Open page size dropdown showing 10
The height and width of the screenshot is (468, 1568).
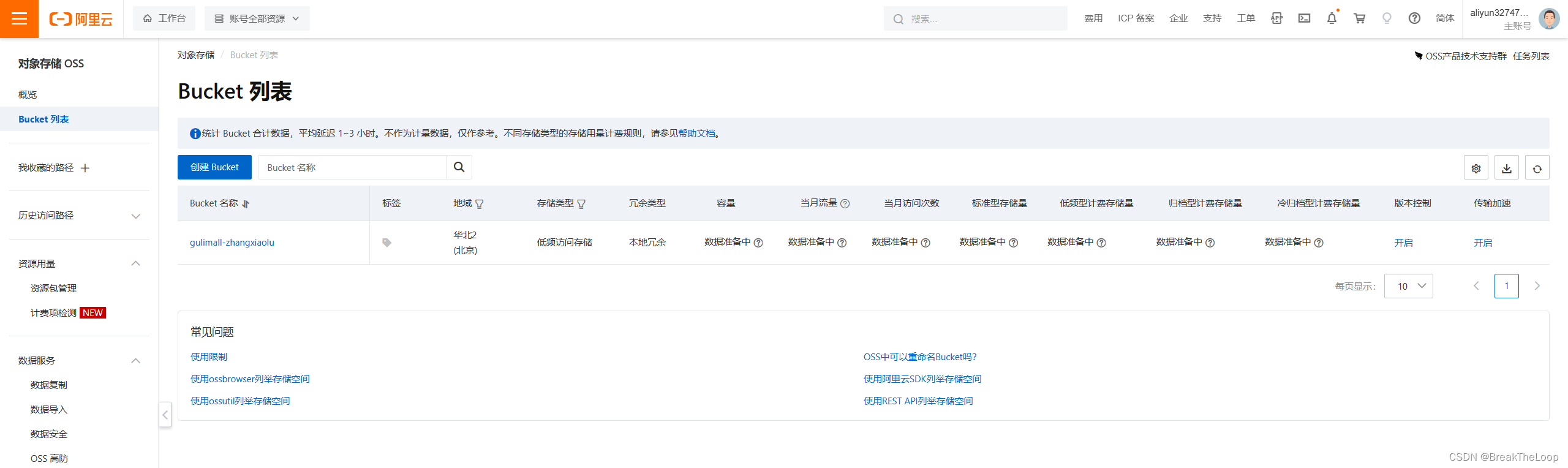point(1408,286)
